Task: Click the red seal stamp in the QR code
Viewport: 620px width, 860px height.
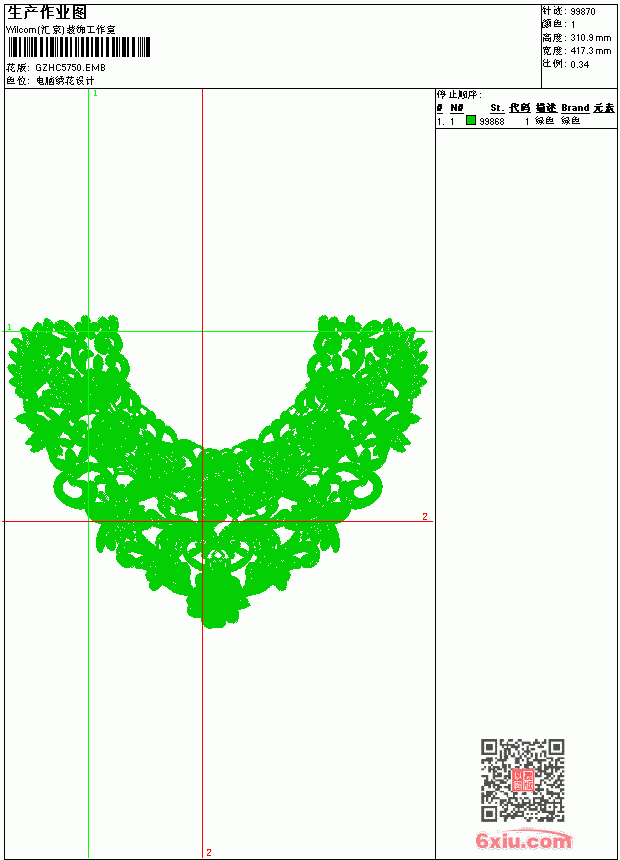Action: click(x=523, y=780)
